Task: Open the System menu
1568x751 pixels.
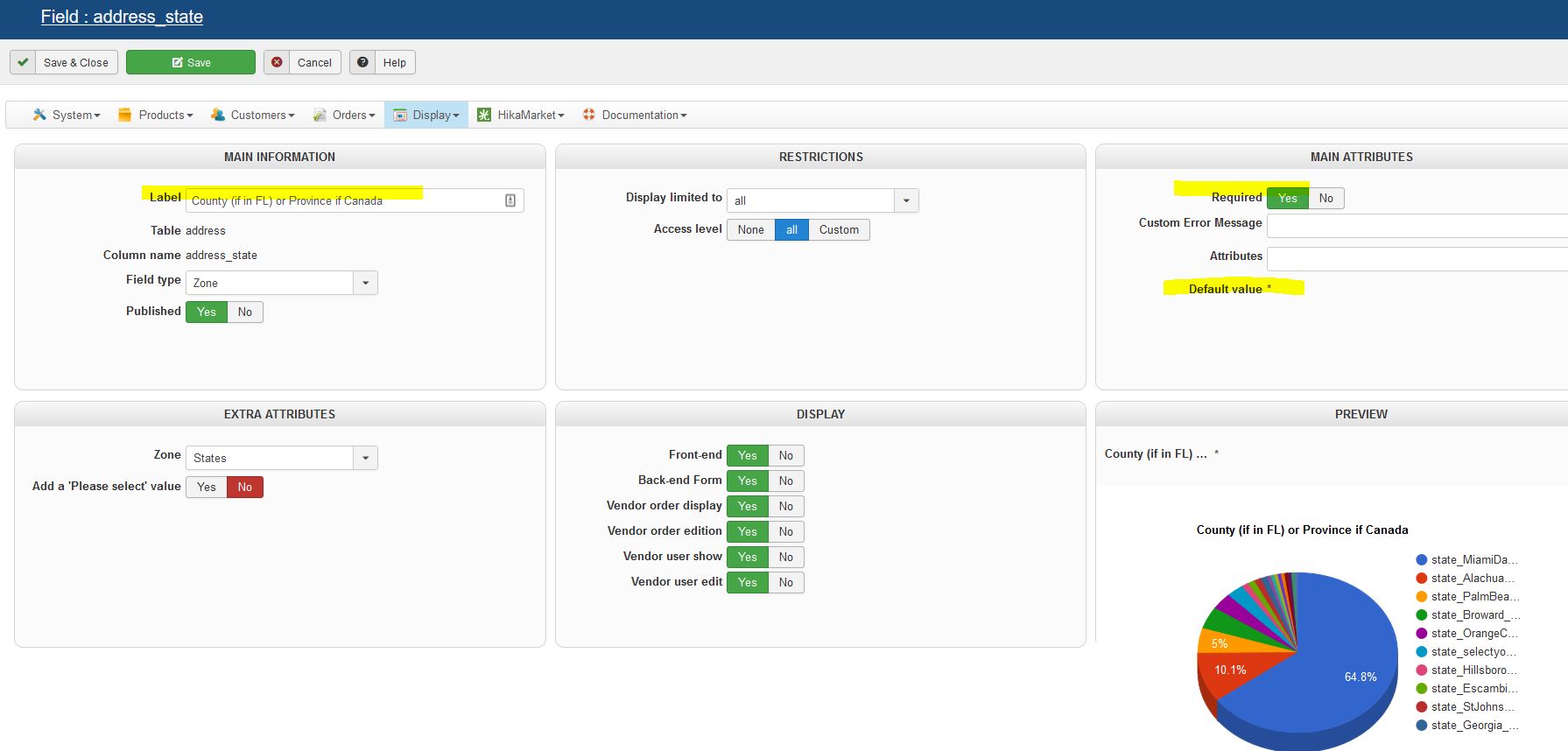Action: [67, 115]
